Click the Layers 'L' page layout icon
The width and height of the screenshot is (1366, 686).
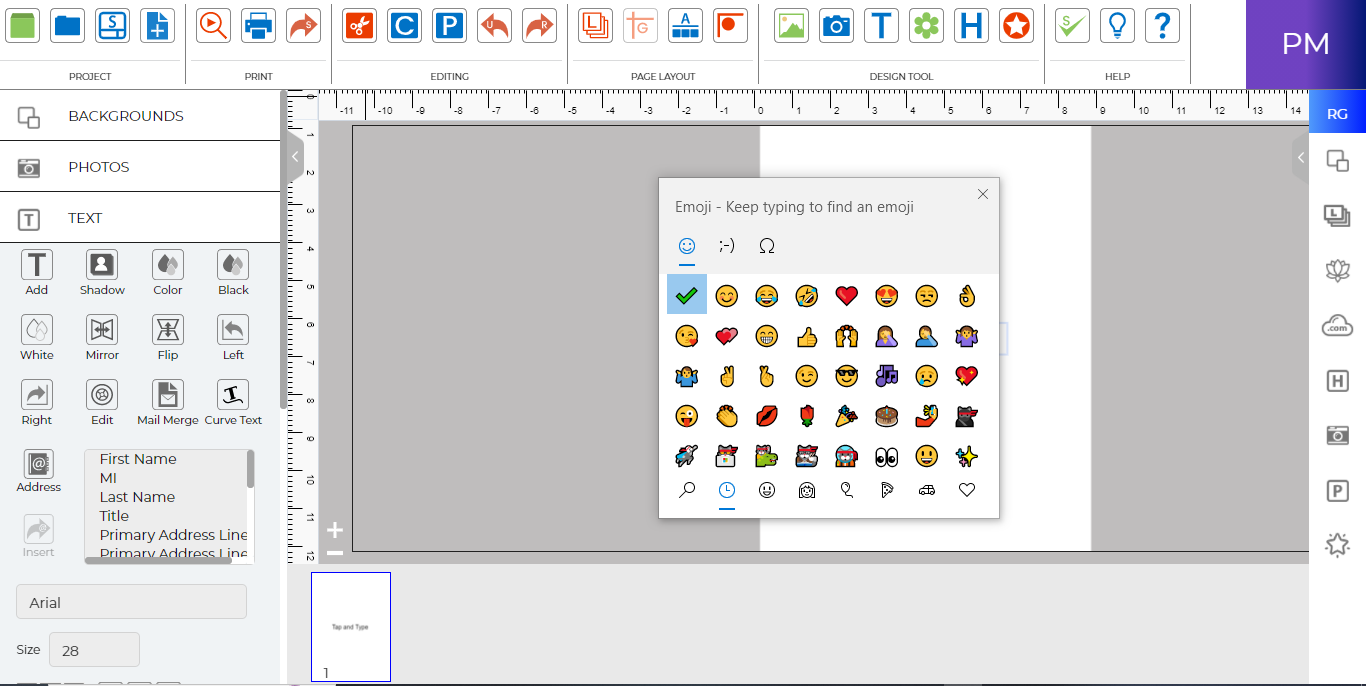tap(595, 25)
